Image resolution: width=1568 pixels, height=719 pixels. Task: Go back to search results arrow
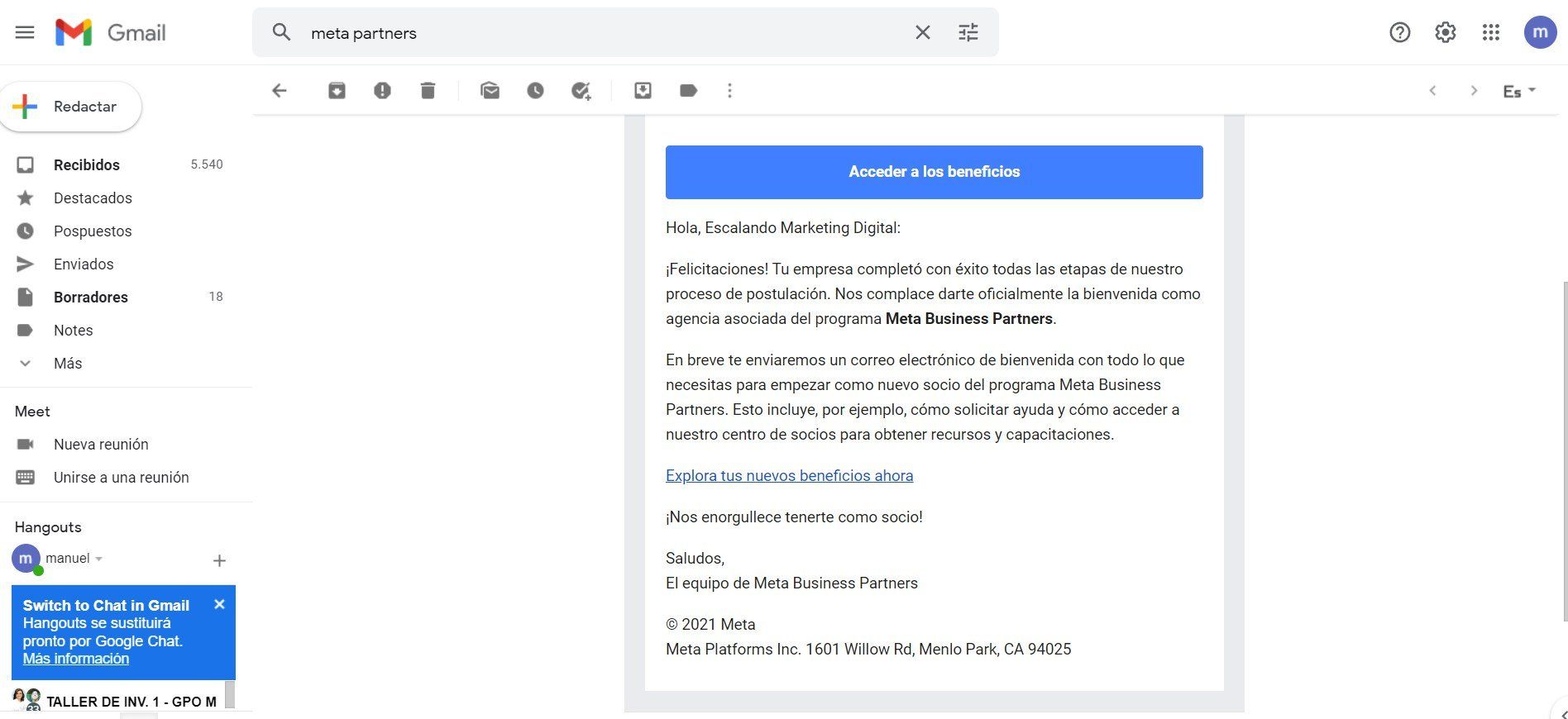280,91
